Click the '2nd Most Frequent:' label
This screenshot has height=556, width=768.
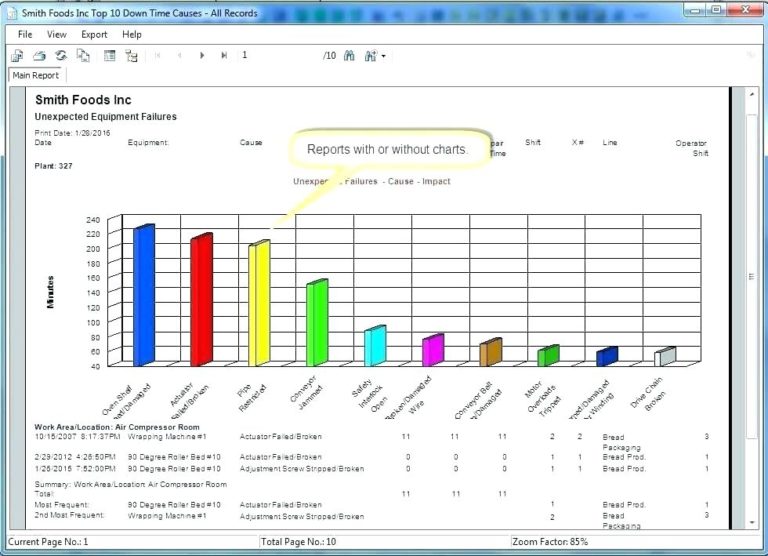click(70, 515)
